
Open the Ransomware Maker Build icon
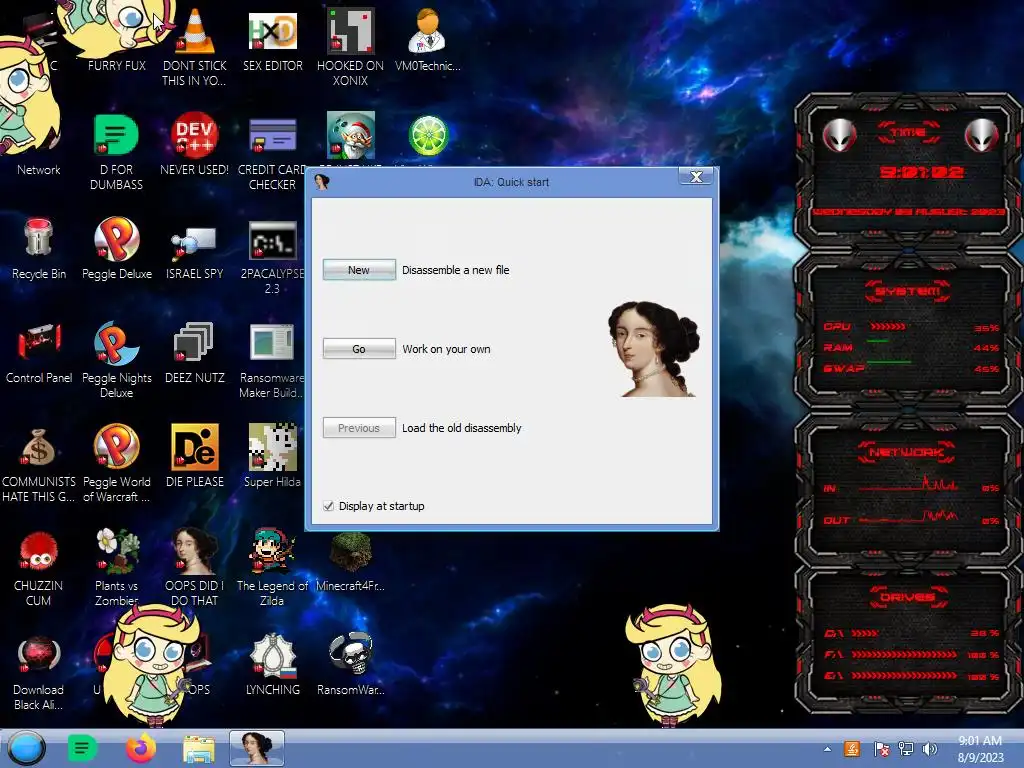pyautogui.click(x=272, y=359)
